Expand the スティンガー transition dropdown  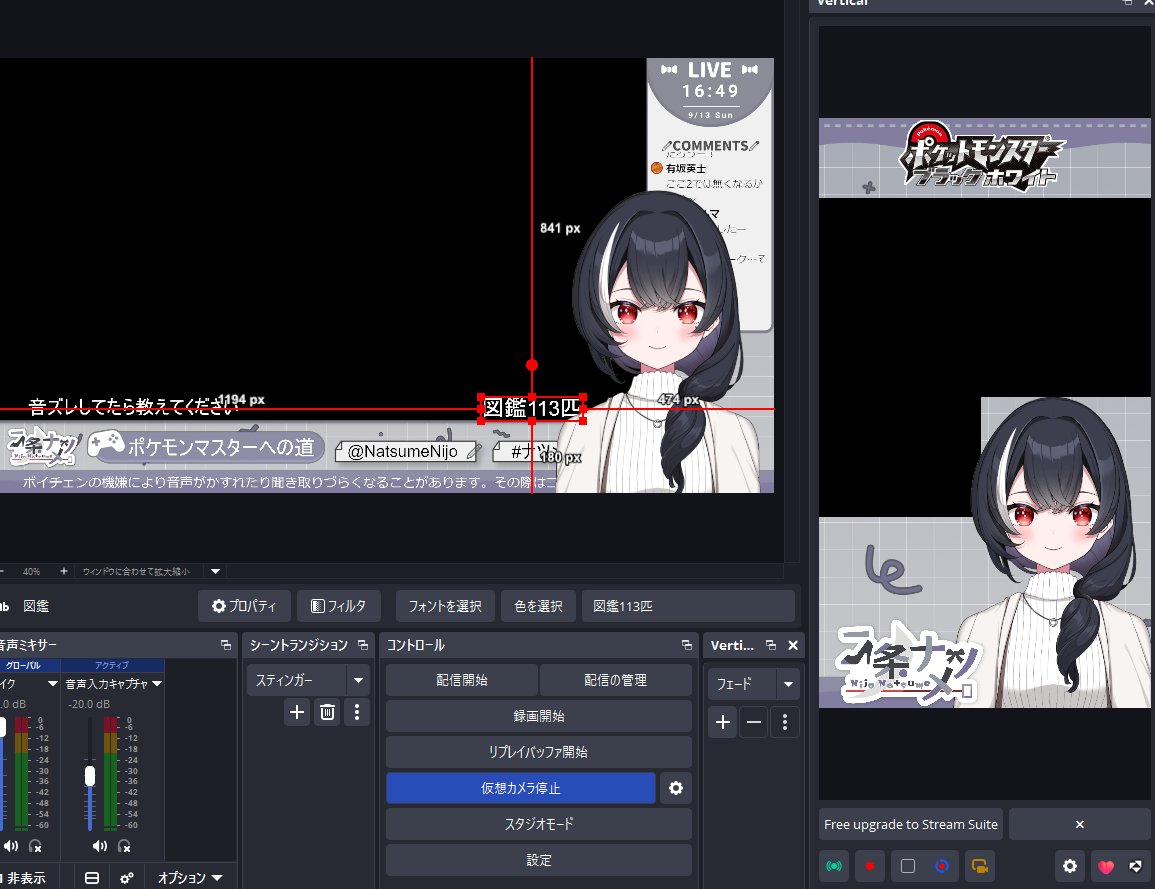point(359,681)
